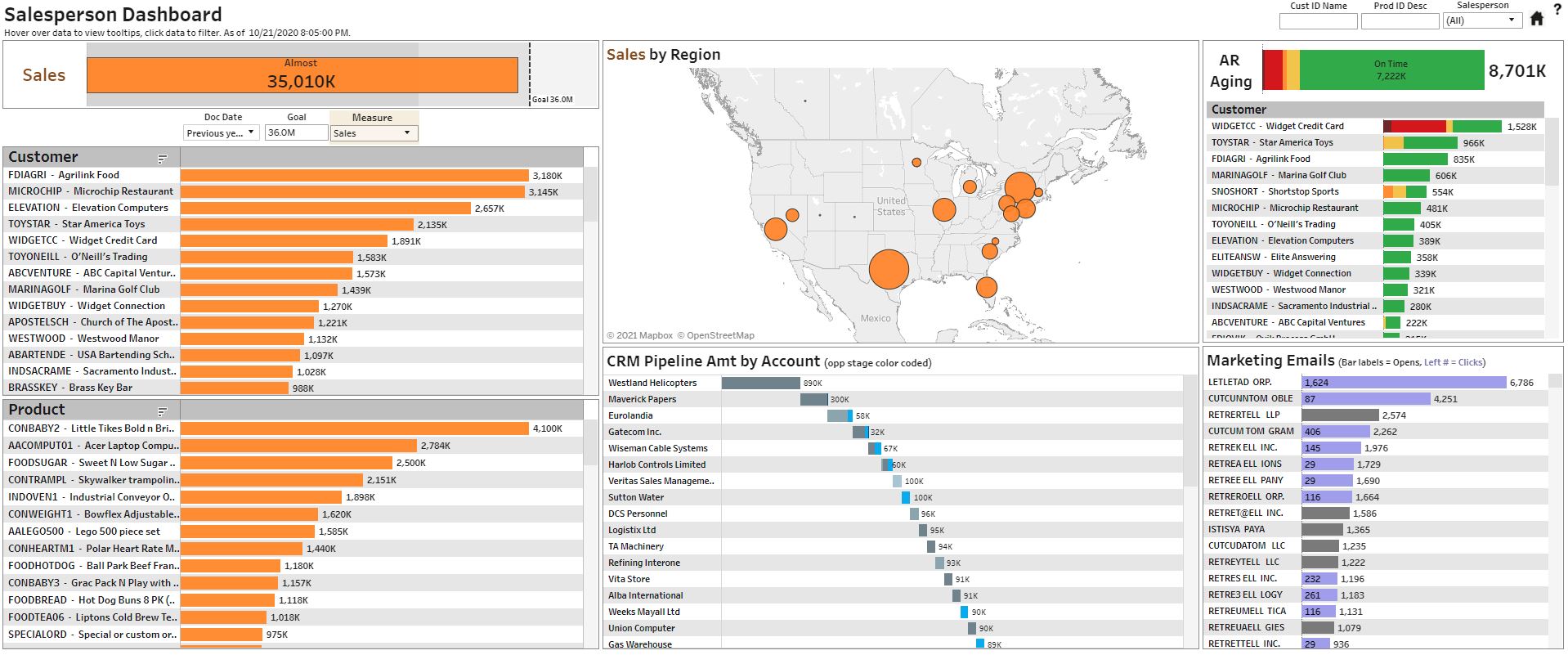1568x655 pixels.
Task: Click the large Texas sales bubble on map
Action: pyautogui.click(x=889, y=270)
